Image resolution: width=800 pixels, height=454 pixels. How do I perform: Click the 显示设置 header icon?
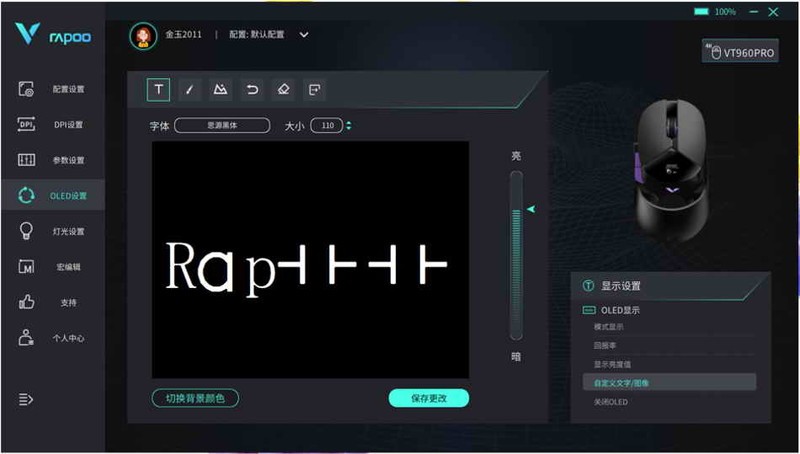pos(588,286)
